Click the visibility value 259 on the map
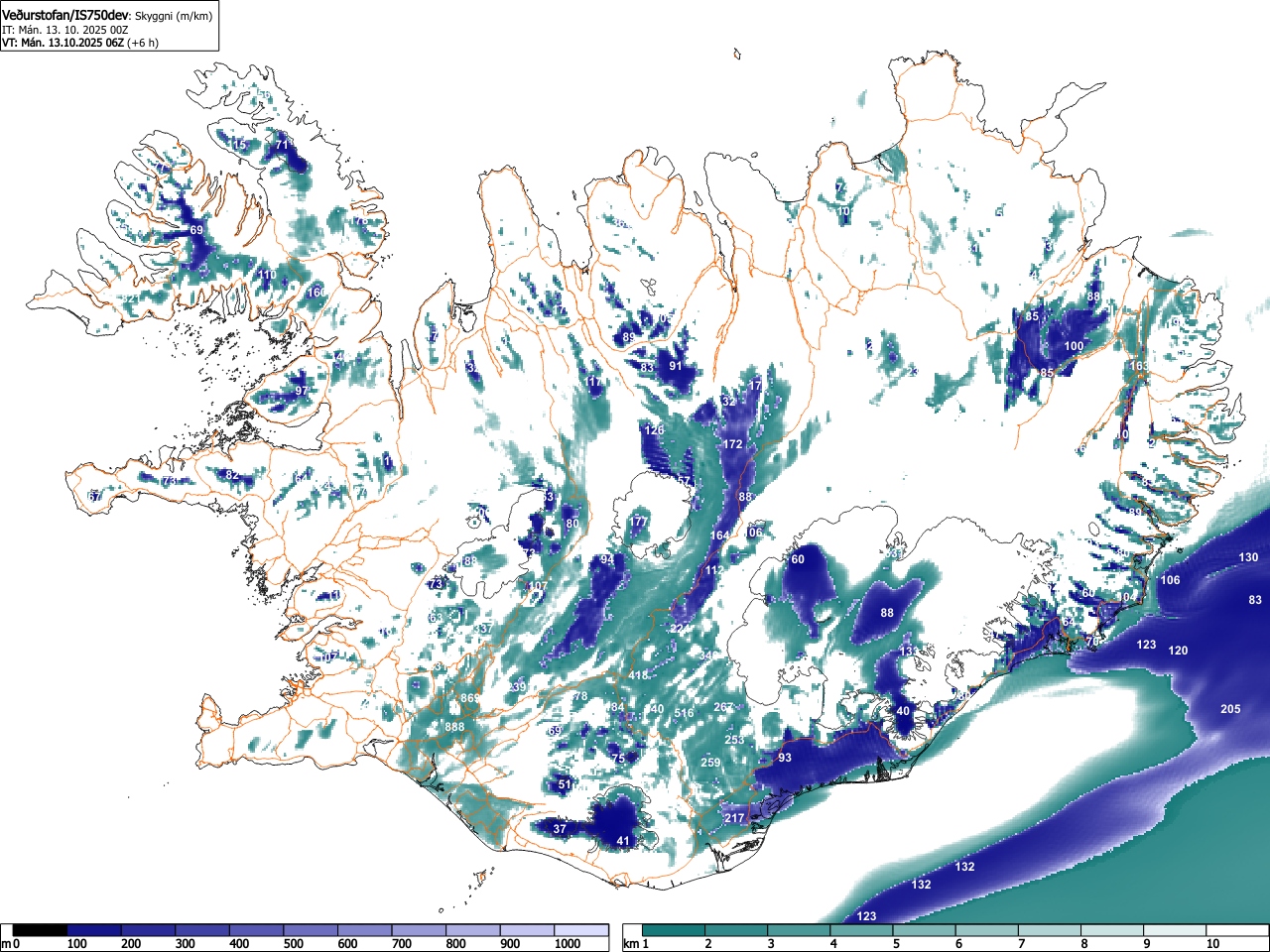This screenshot has height=952, width=1270. pos(710,762)
